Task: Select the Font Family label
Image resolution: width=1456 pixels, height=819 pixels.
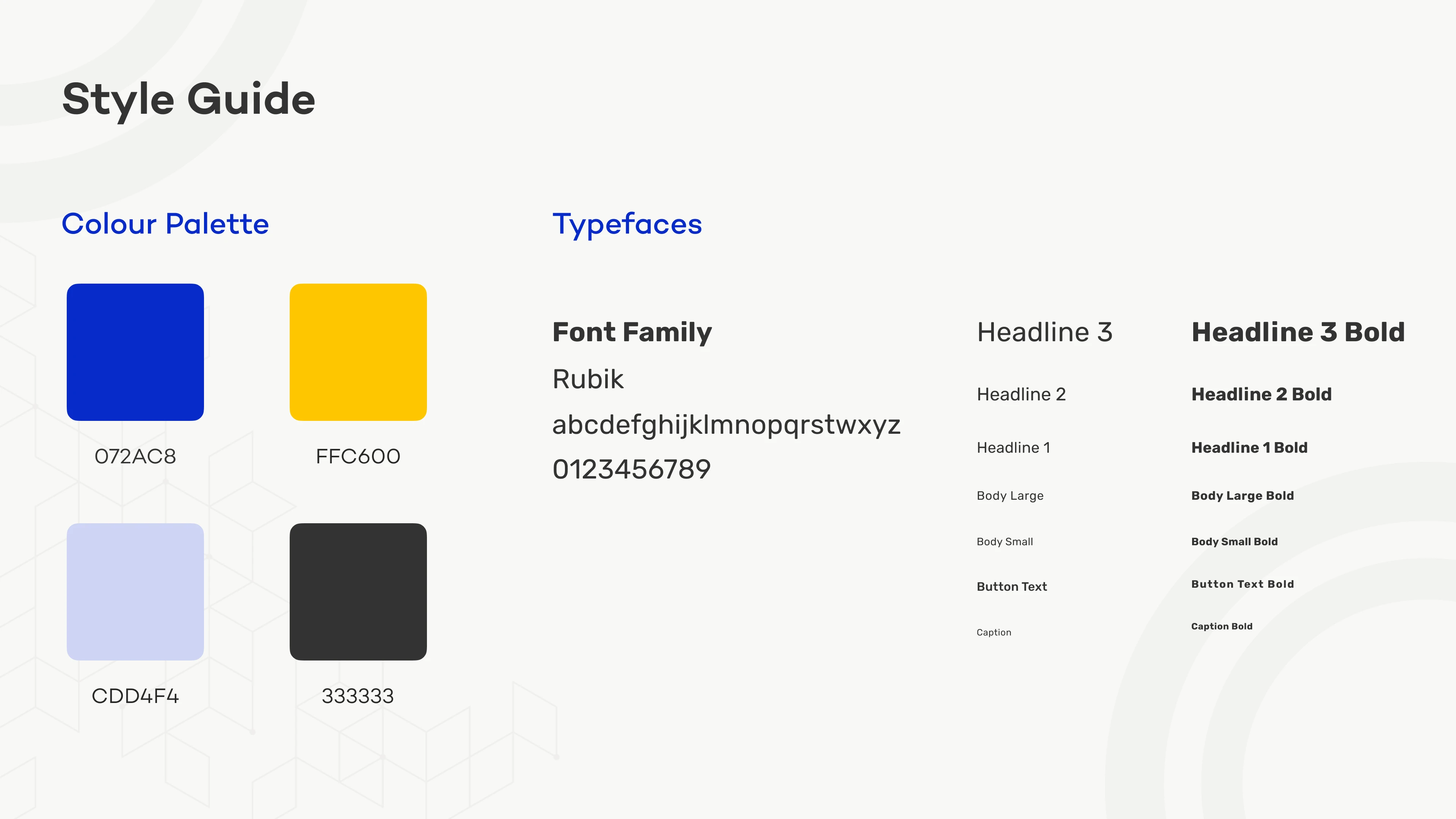Action: 631,332
